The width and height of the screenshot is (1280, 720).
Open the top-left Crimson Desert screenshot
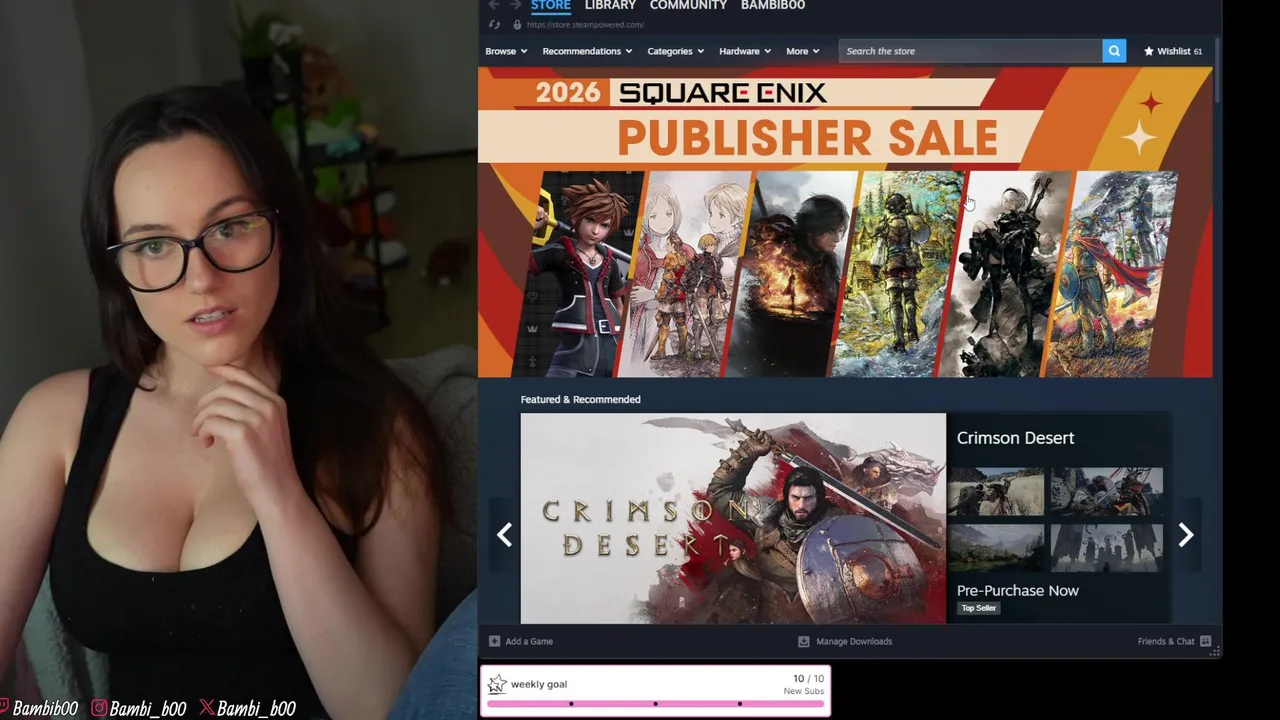(x=996, y=491)
